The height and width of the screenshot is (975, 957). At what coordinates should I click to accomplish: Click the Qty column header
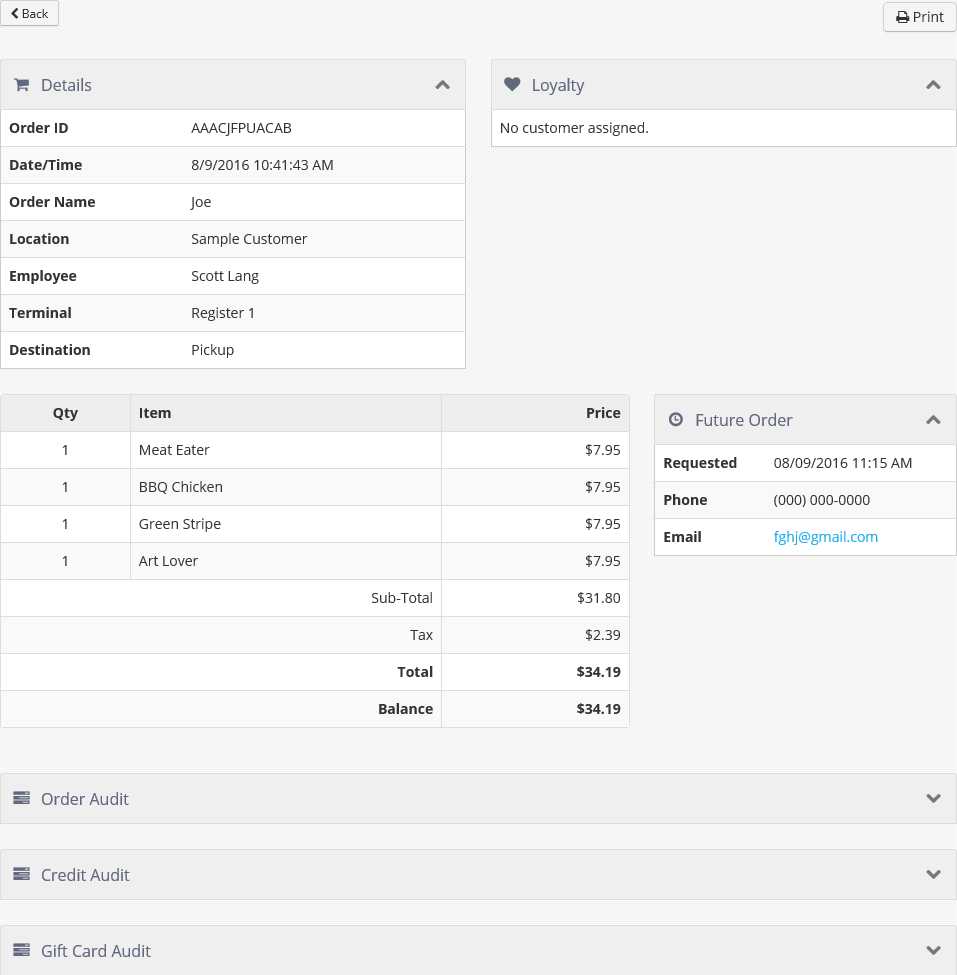point(65,414)
